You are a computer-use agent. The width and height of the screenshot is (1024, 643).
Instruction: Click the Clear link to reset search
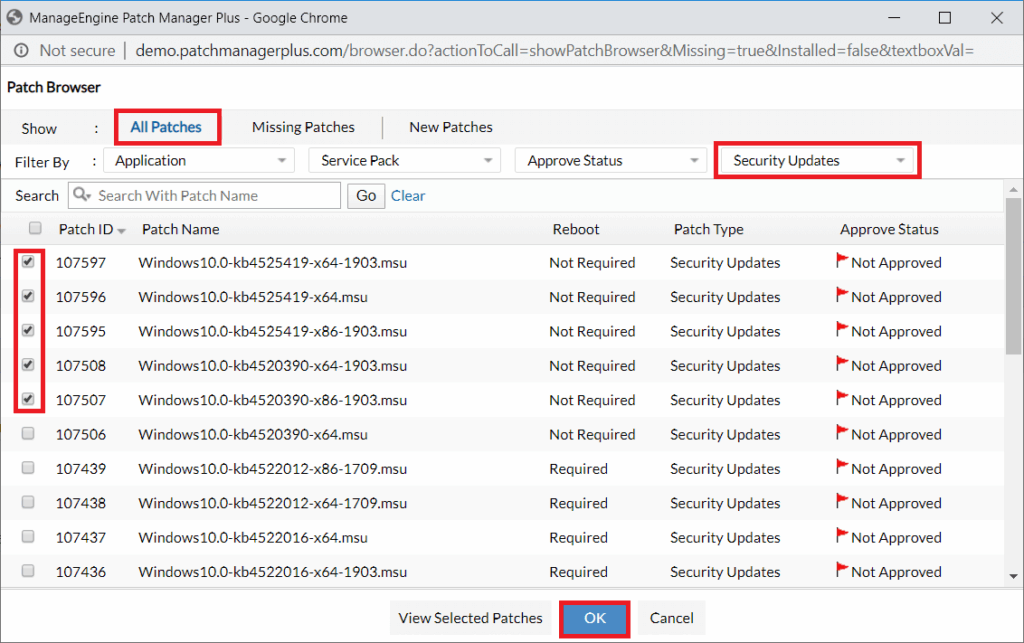coord(407,195)
